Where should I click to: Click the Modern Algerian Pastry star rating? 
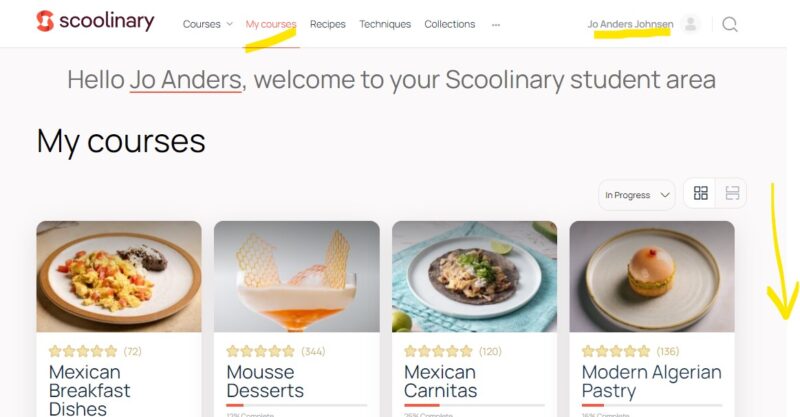[616, 351]
